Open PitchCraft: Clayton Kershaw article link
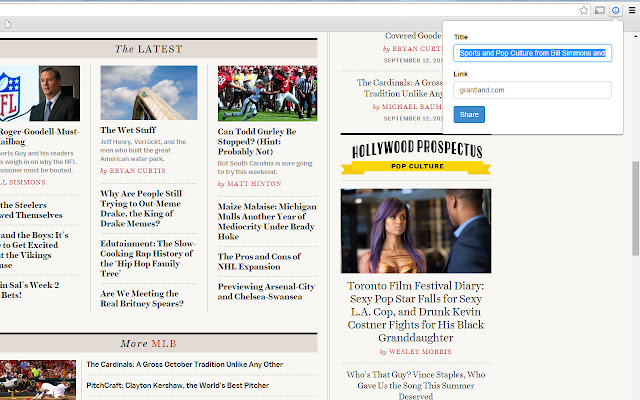Image resolution: width=640 pixels, height=400 pixels. [x=178, y=385]
